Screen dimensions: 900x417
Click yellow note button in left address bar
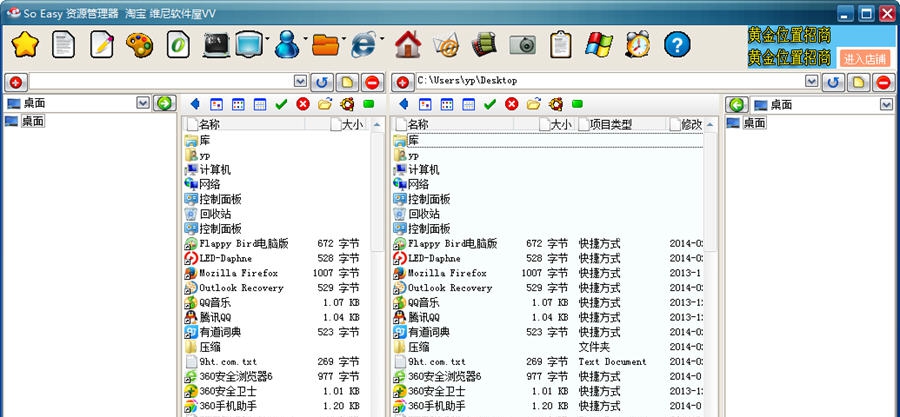pos(347,83)
